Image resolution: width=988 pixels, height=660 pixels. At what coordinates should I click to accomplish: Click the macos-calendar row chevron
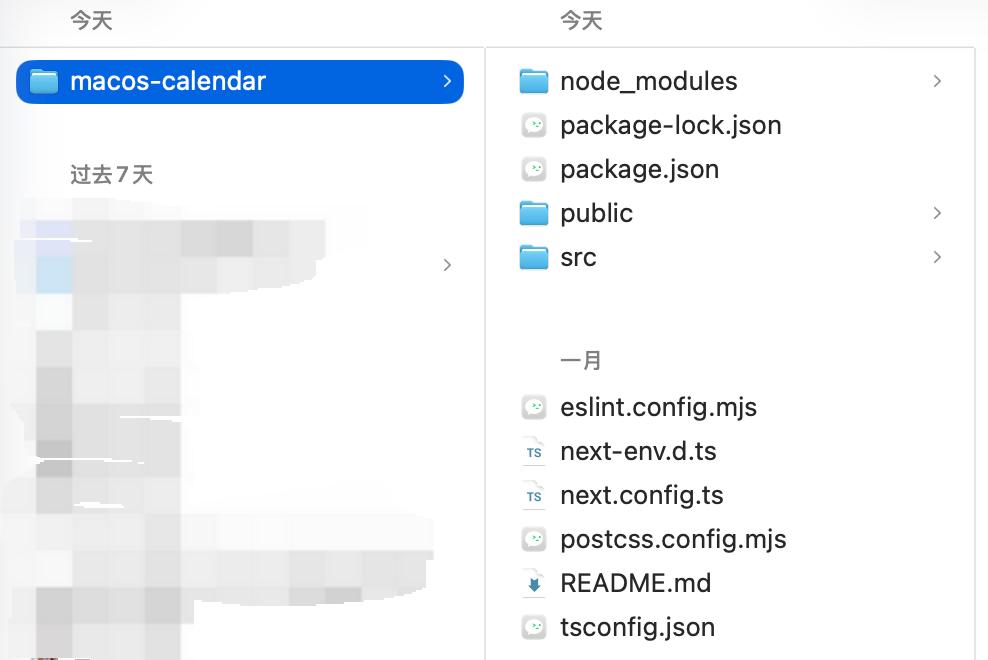click(447, 81)
